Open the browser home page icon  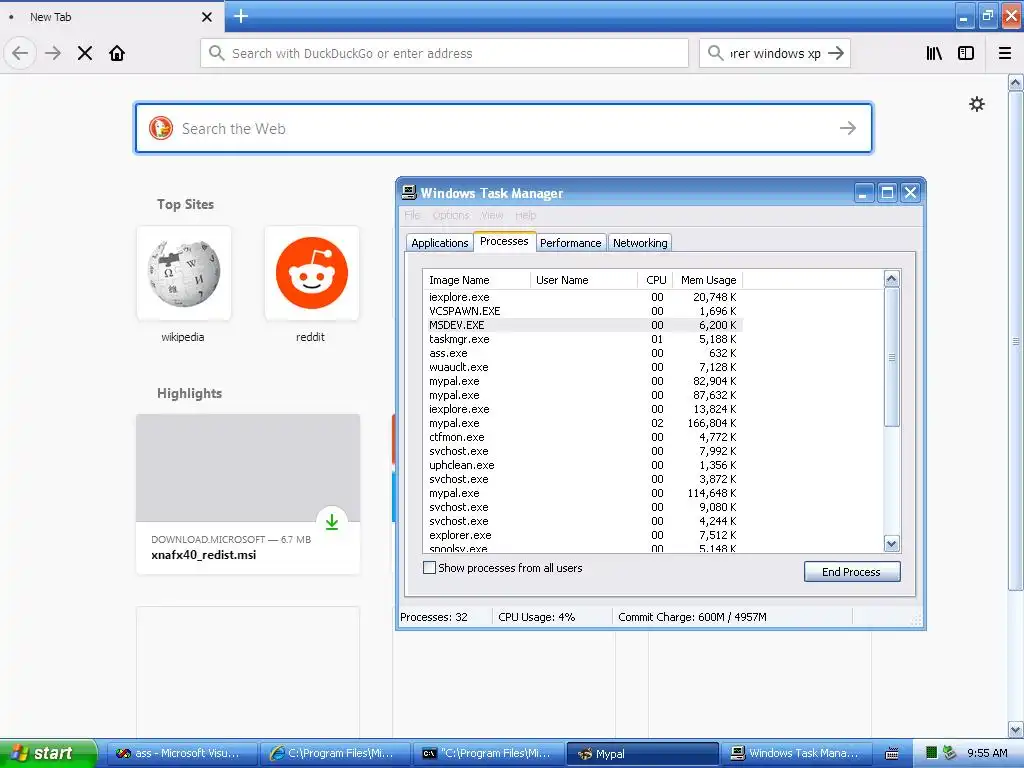[117, 53]
